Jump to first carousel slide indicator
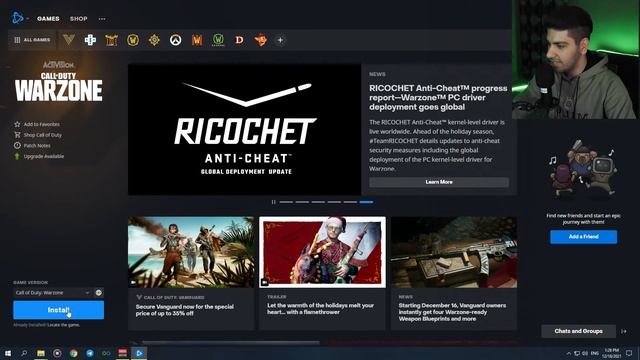The width and height of the screenshot is (640, 360). (286, 202)
